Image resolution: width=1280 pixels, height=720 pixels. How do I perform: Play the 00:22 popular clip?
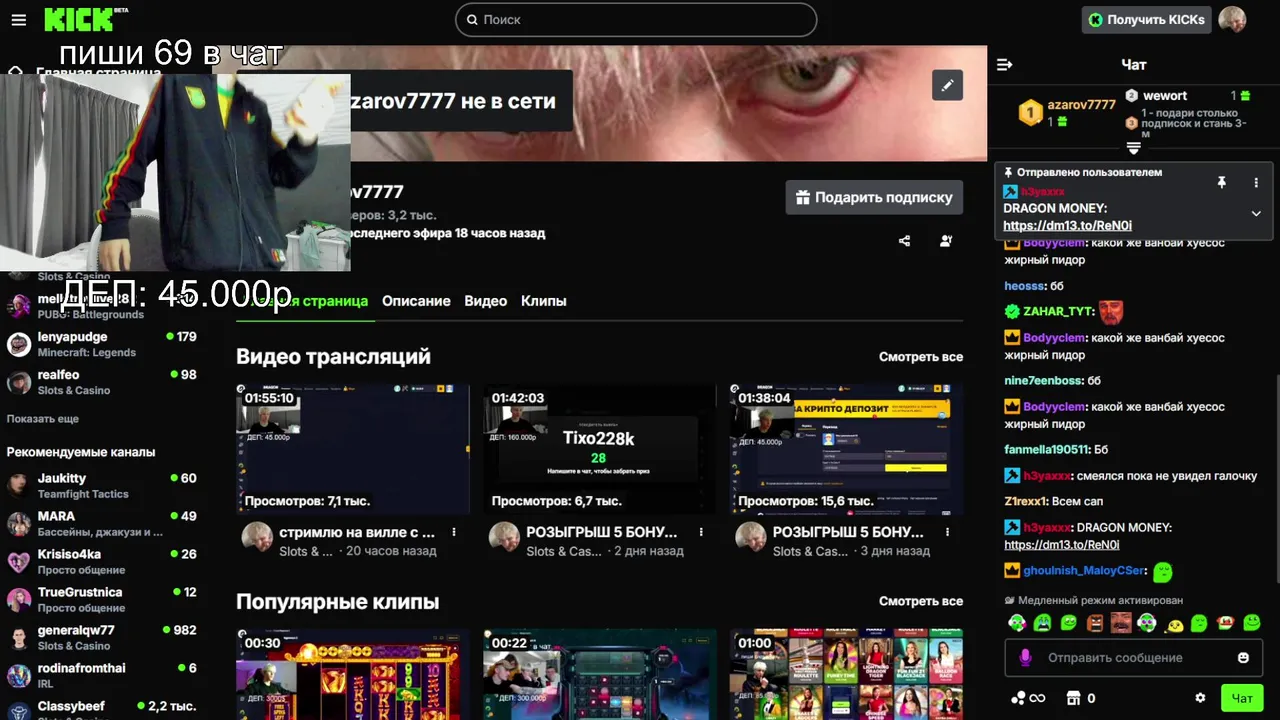coord(600,674)
